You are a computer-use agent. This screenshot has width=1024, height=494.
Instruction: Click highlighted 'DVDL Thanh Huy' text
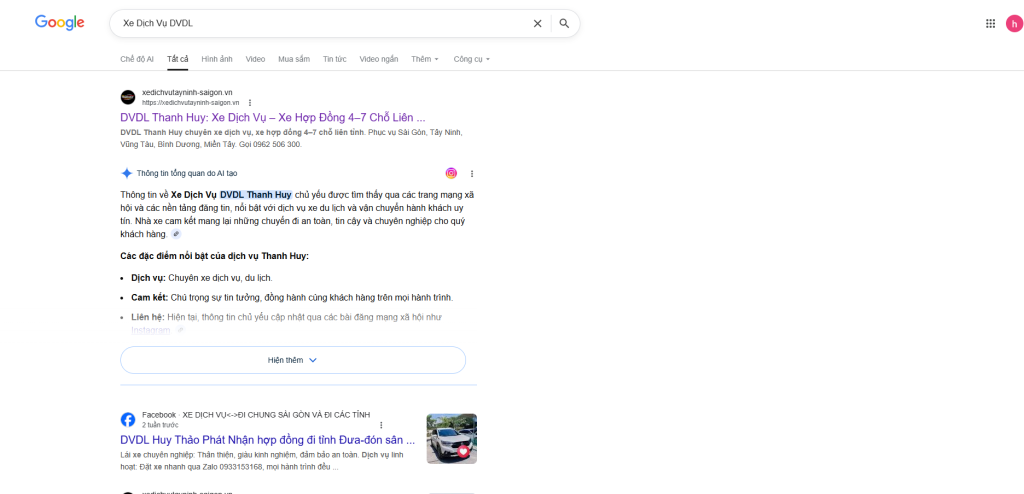coord(256,195)
